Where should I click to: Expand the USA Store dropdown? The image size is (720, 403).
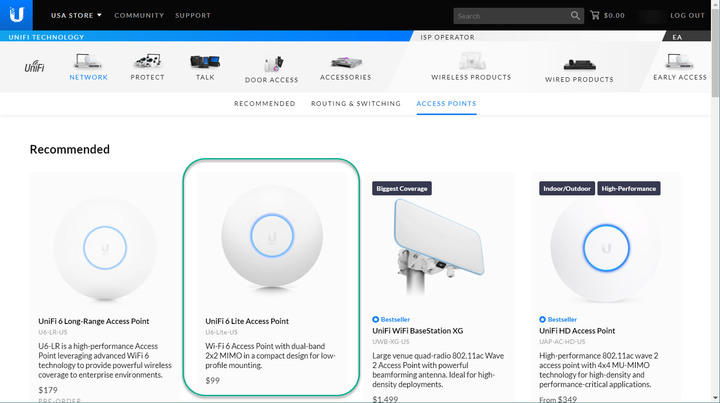point(76,15)
